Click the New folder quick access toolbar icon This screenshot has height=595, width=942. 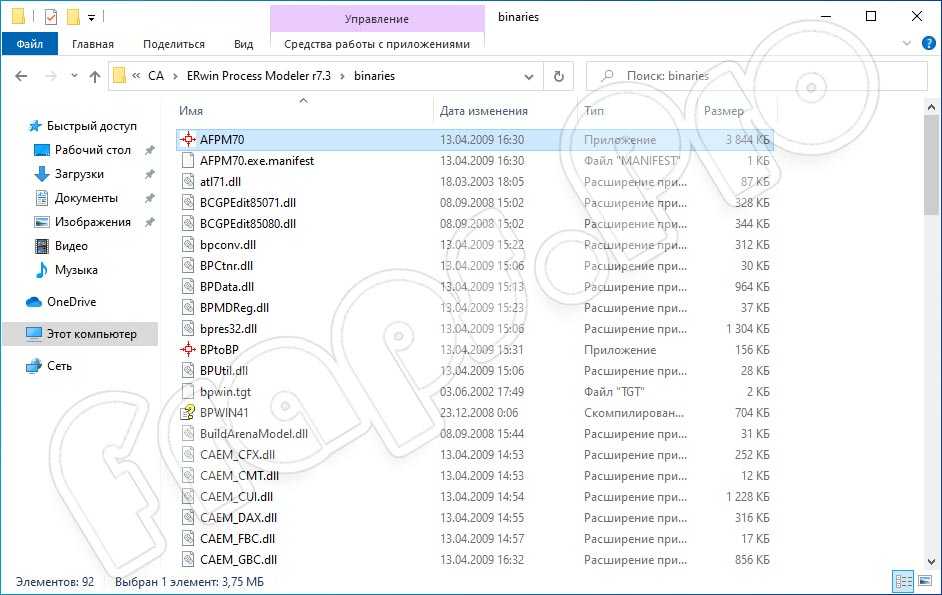pos(73,17)
